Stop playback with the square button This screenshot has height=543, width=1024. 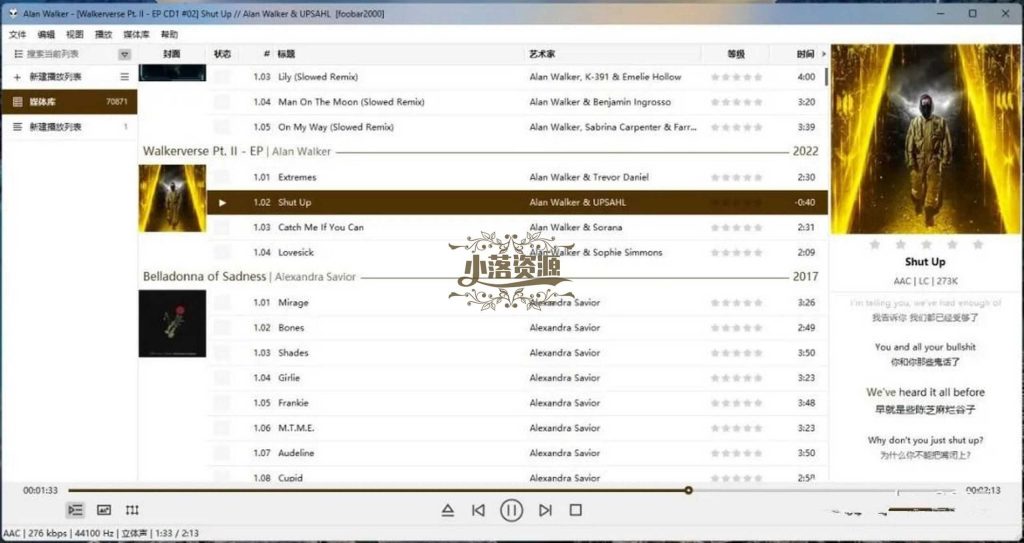point(575,510)
